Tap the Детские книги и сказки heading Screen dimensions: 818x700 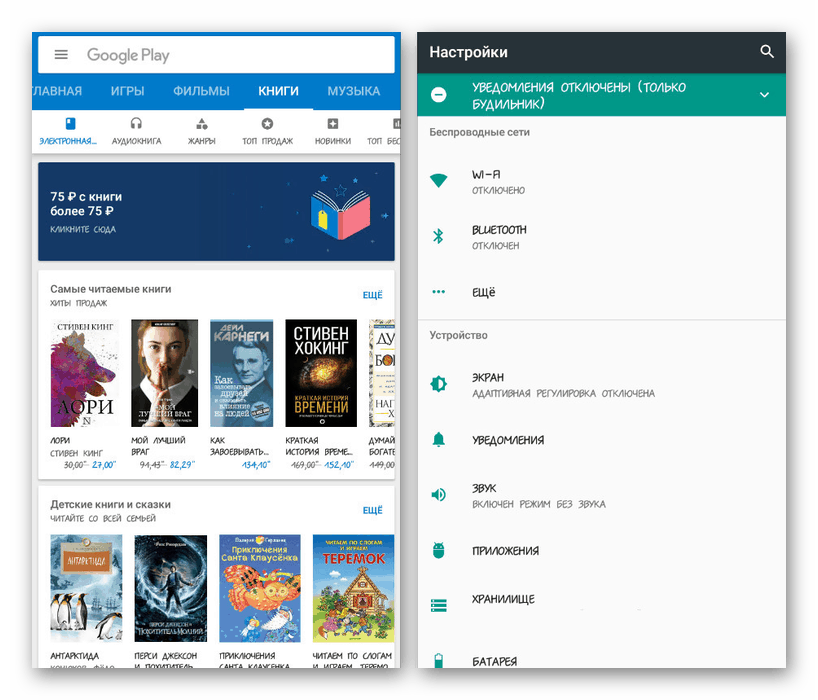pyautogui.click(x=111, y=504)
